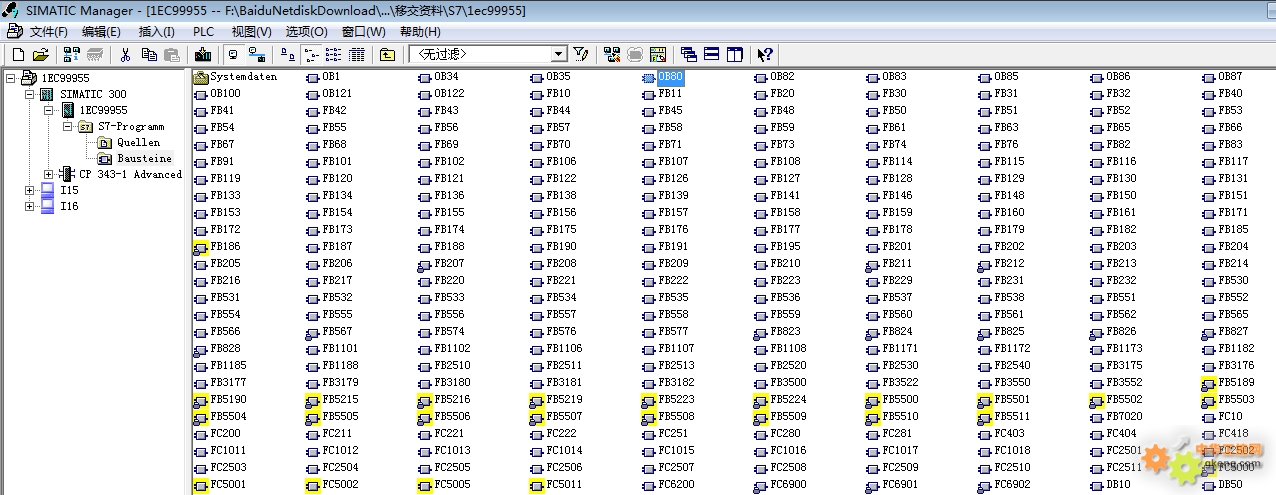Click the Cut scissors icon
This screenshot has width=1276, height=495.
click(125, 54)
